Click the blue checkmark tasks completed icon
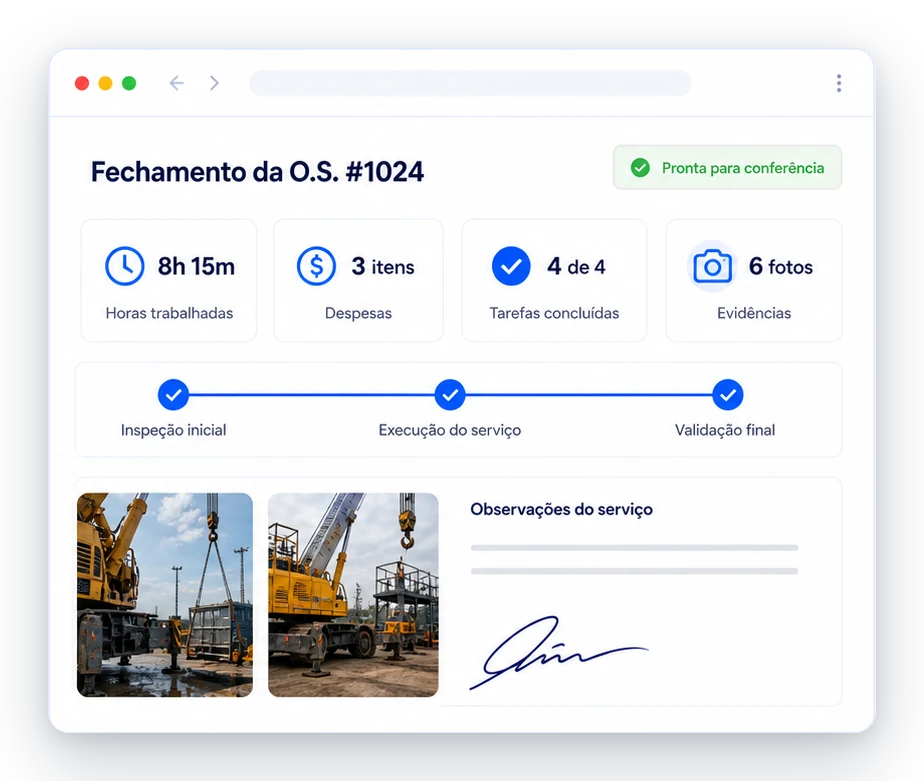Screen dimensions: 924x781 [x=511, y=266]
